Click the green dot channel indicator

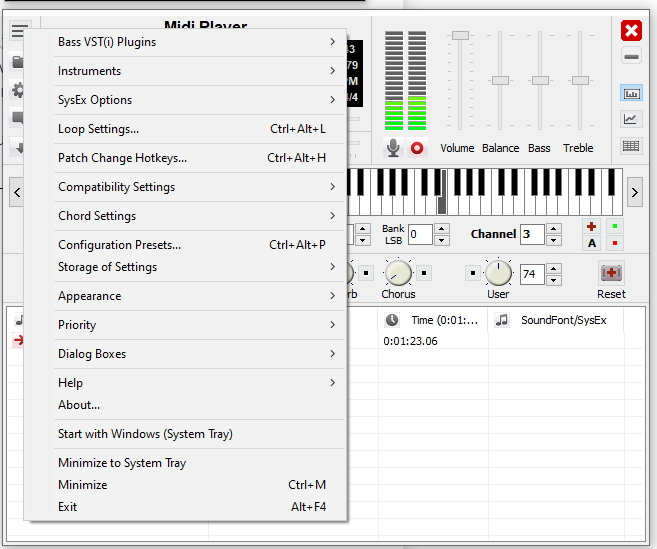(615, 226)
